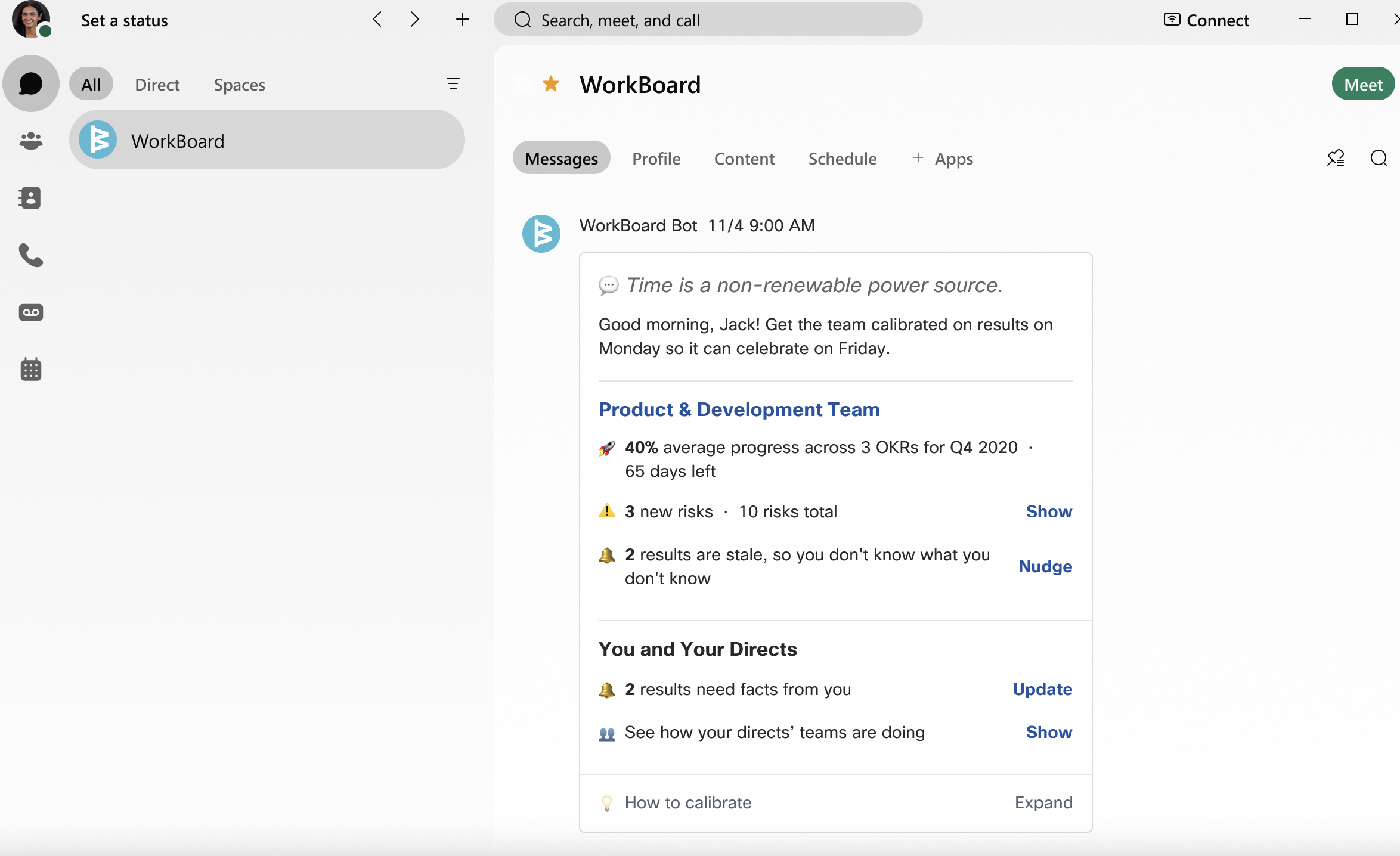Screen dimensions: 1400x856
Task: Click the bell icon beside results need facts
Action: (607, 690)
